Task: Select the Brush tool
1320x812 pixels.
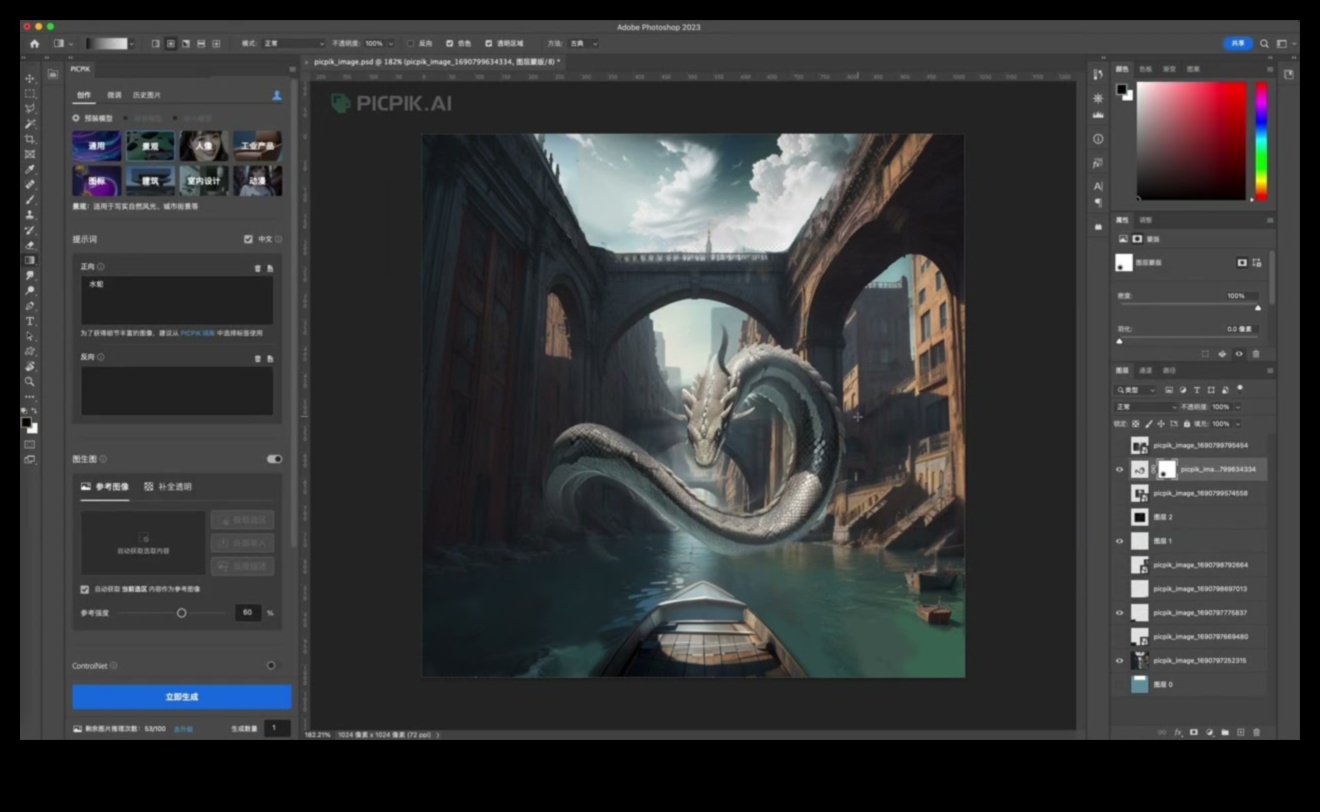Action: pos(30,199)
